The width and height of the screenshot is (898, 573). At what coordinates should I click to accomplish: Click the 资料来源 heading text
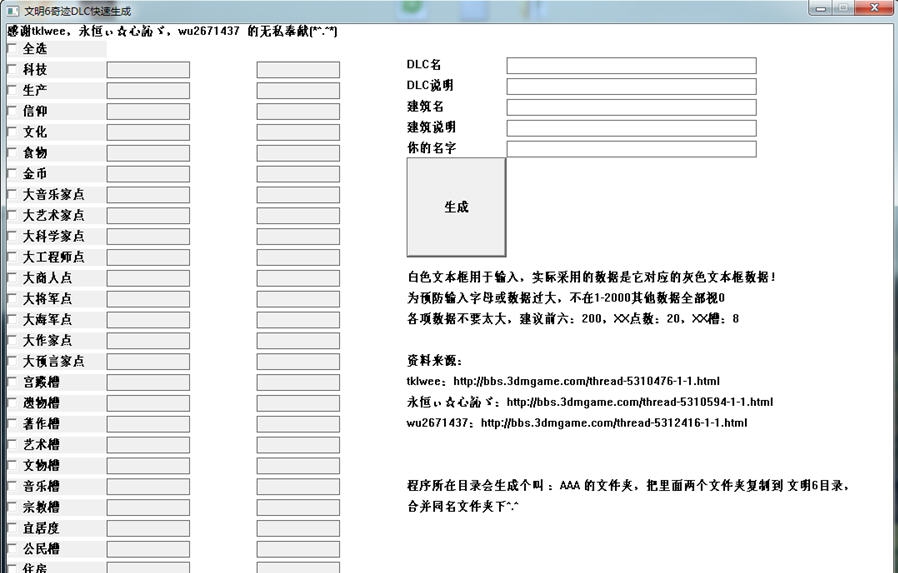pyautogui.click(x=434, y=361)
